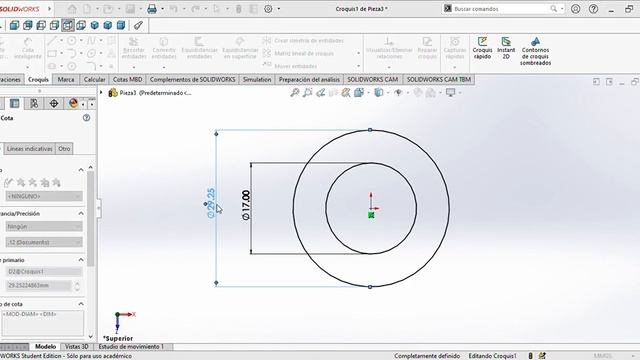Click the last blue cube view icon

point(121,26)
